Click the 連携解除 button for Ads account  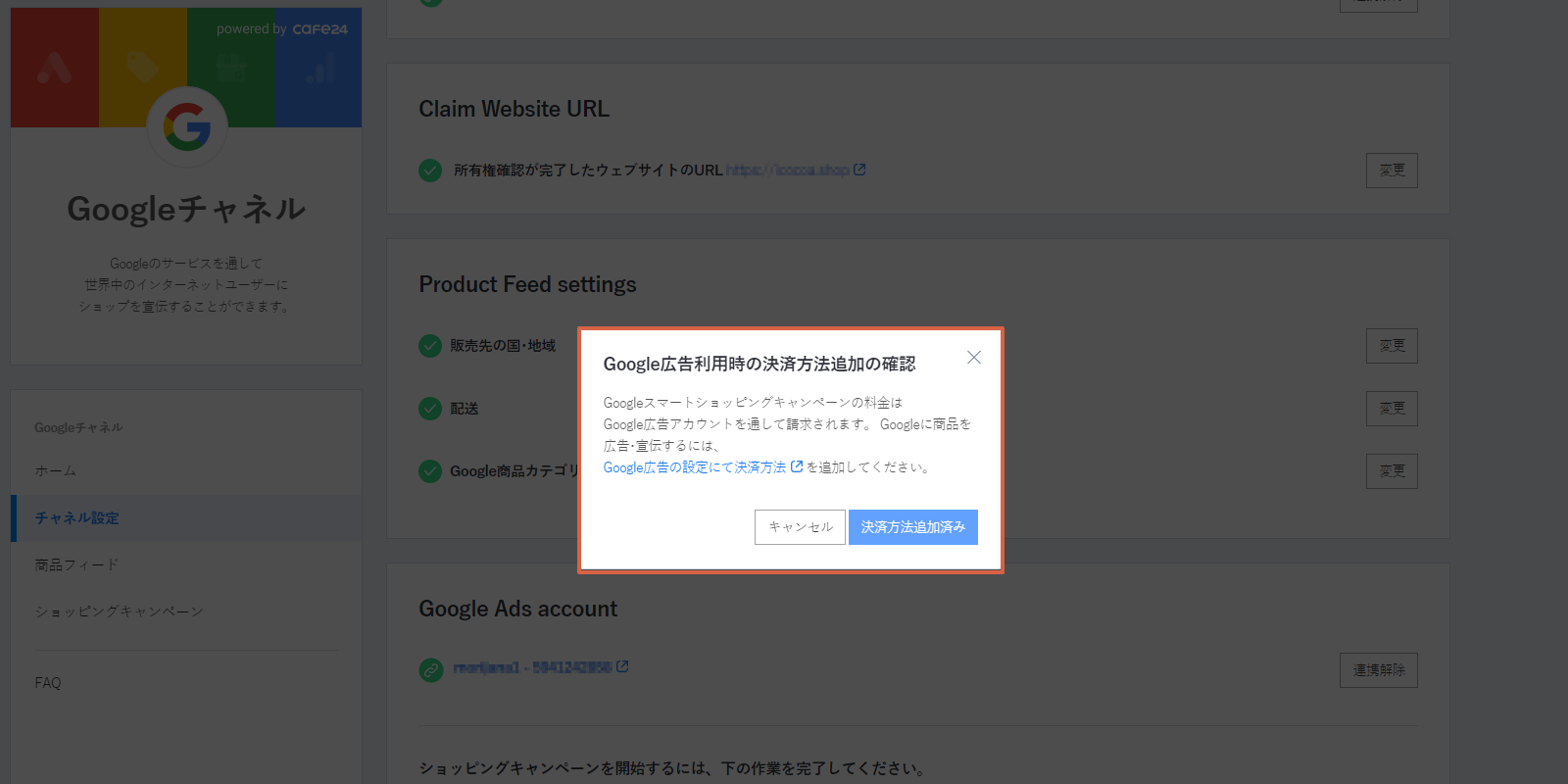[x=1379, y=670]
